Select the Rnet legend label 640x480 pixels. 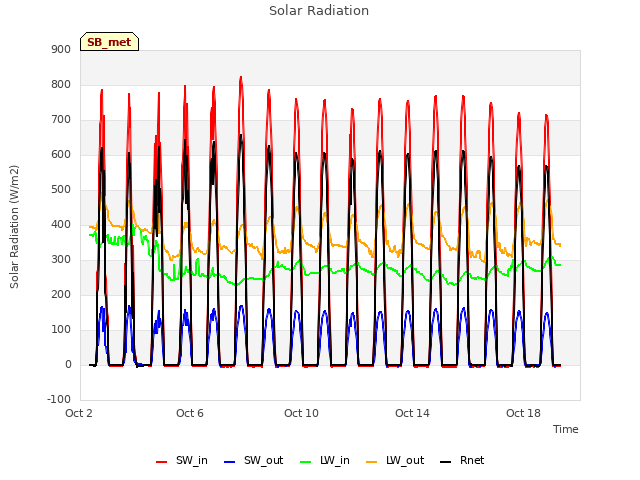click(472, 460)
